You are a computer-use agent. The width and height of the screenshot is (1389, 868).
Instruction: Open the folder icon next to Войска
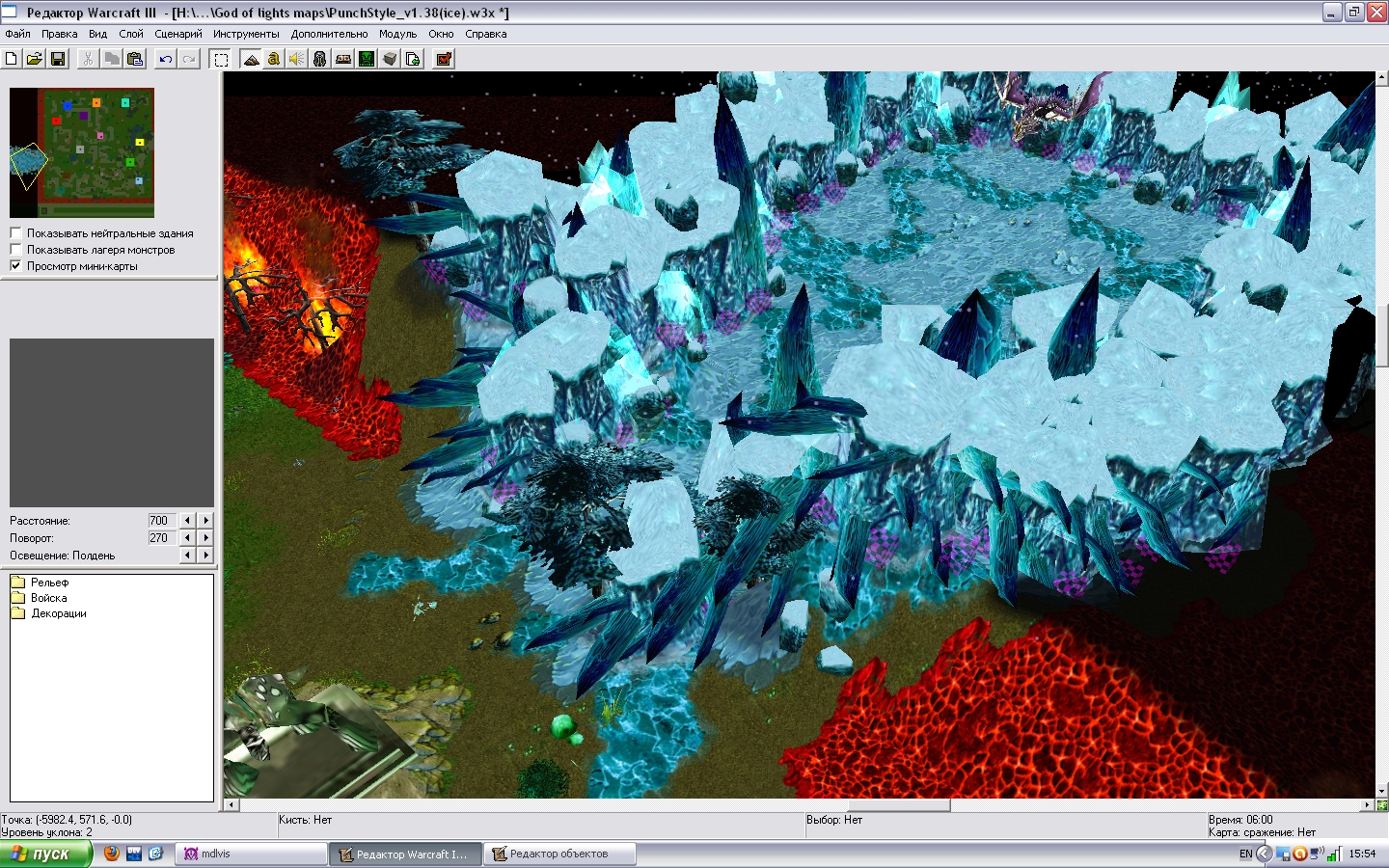(17, 598)
